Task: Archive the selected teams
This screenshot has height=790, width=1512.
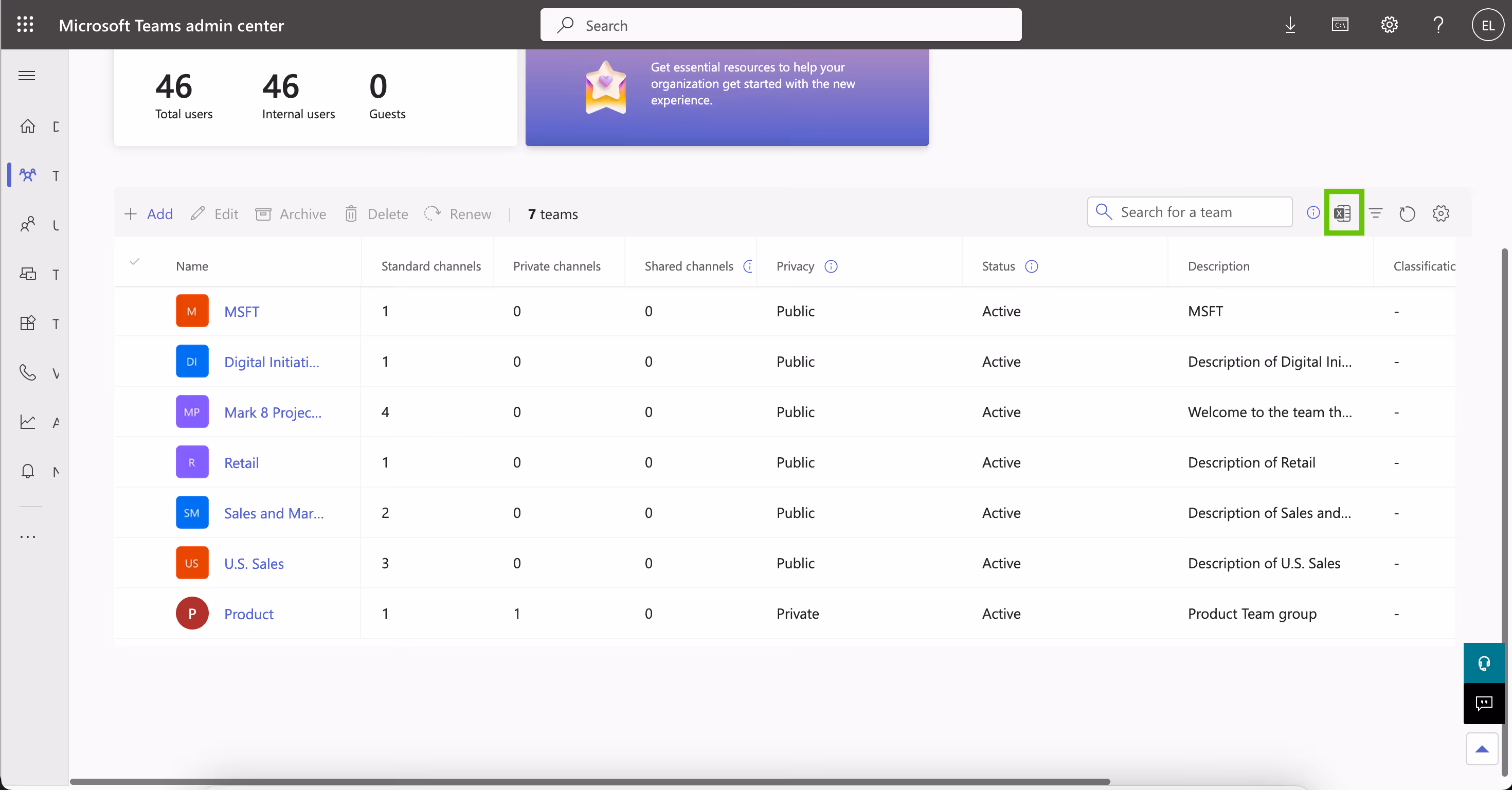Action: [x=291, y=213]
